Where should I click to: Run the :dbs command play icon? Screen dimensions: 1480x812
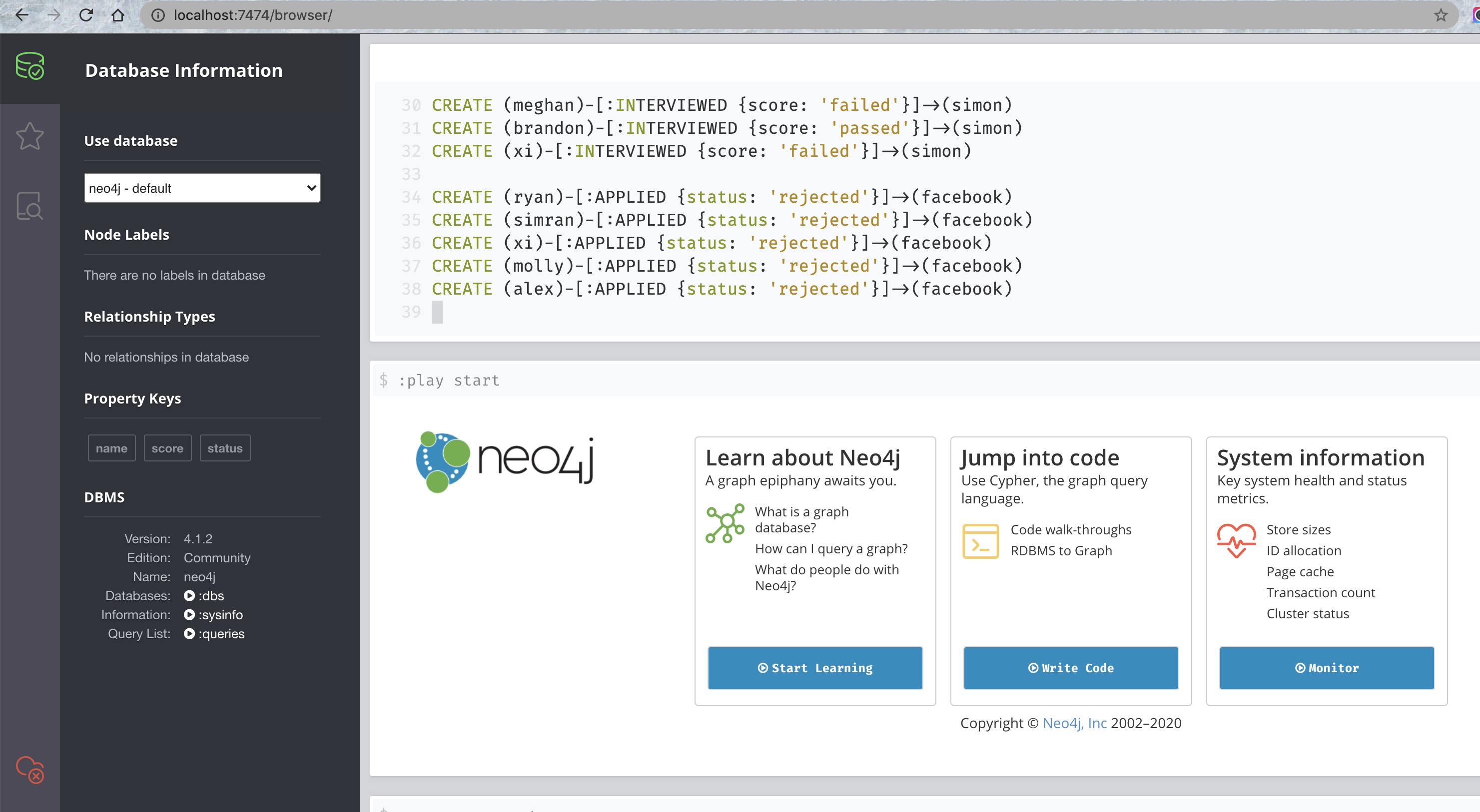tap(189, 595)
